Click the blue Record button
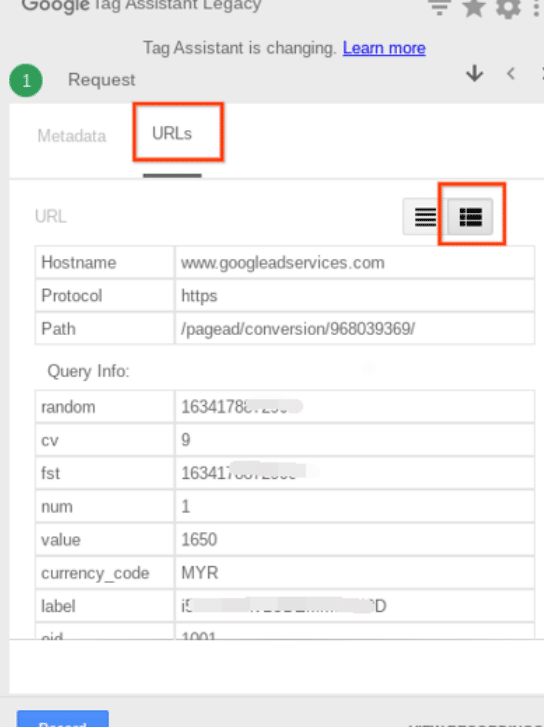 point(63,719)
